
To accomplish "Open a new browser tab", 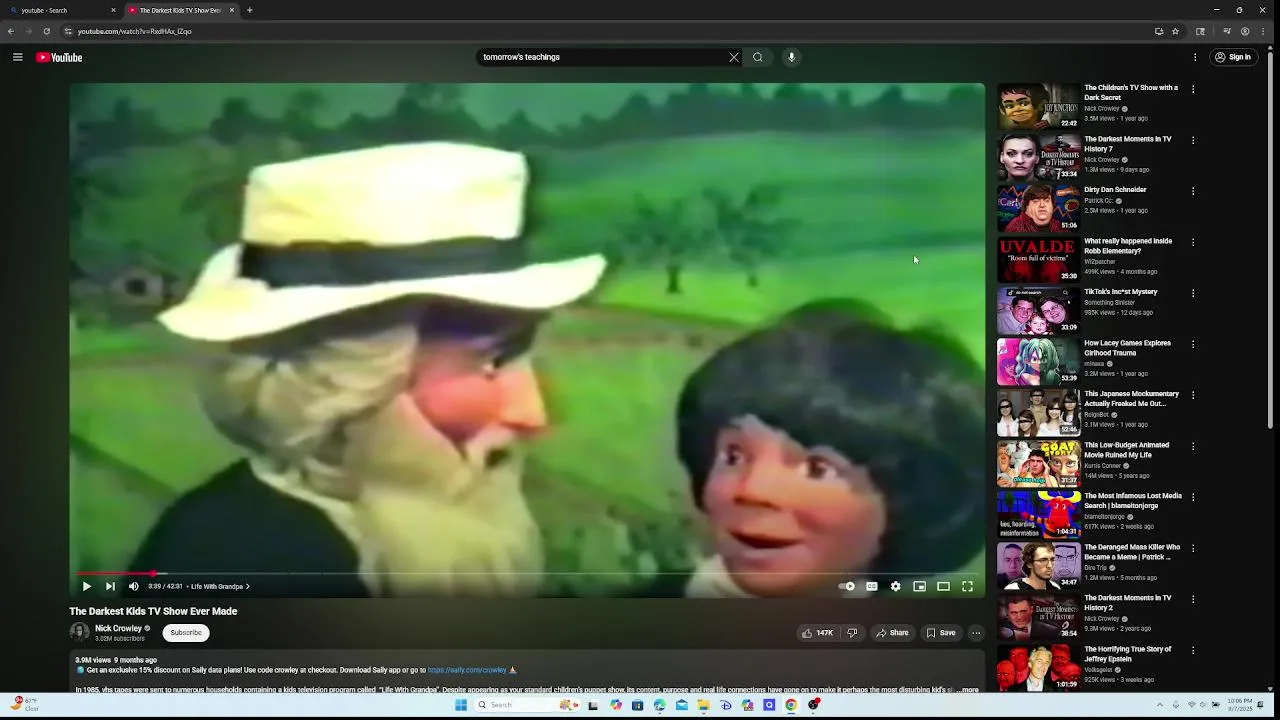I will (250, 10).
